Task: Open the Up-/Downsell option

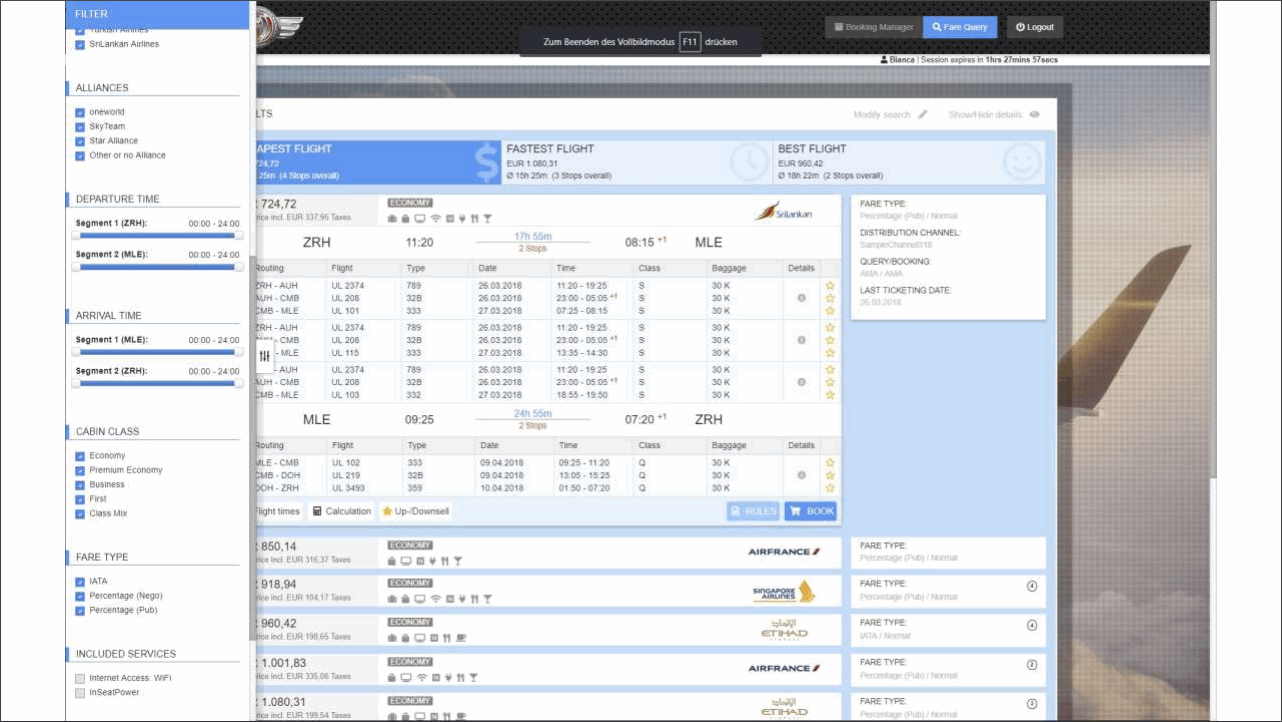Action: [415, 511]
